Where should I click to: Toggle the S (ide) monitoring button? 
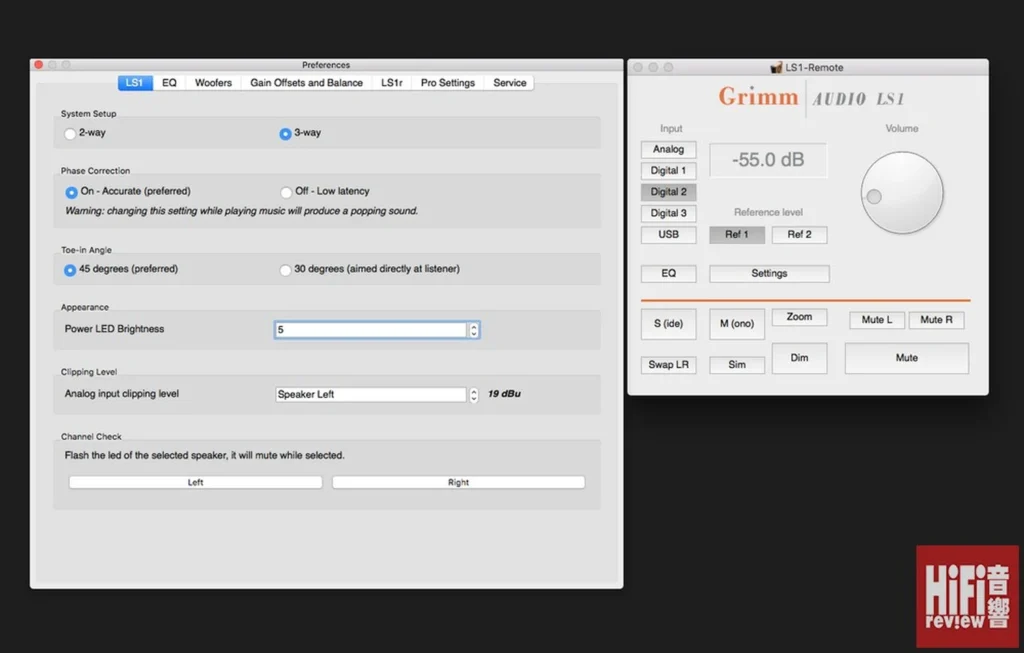668,324
